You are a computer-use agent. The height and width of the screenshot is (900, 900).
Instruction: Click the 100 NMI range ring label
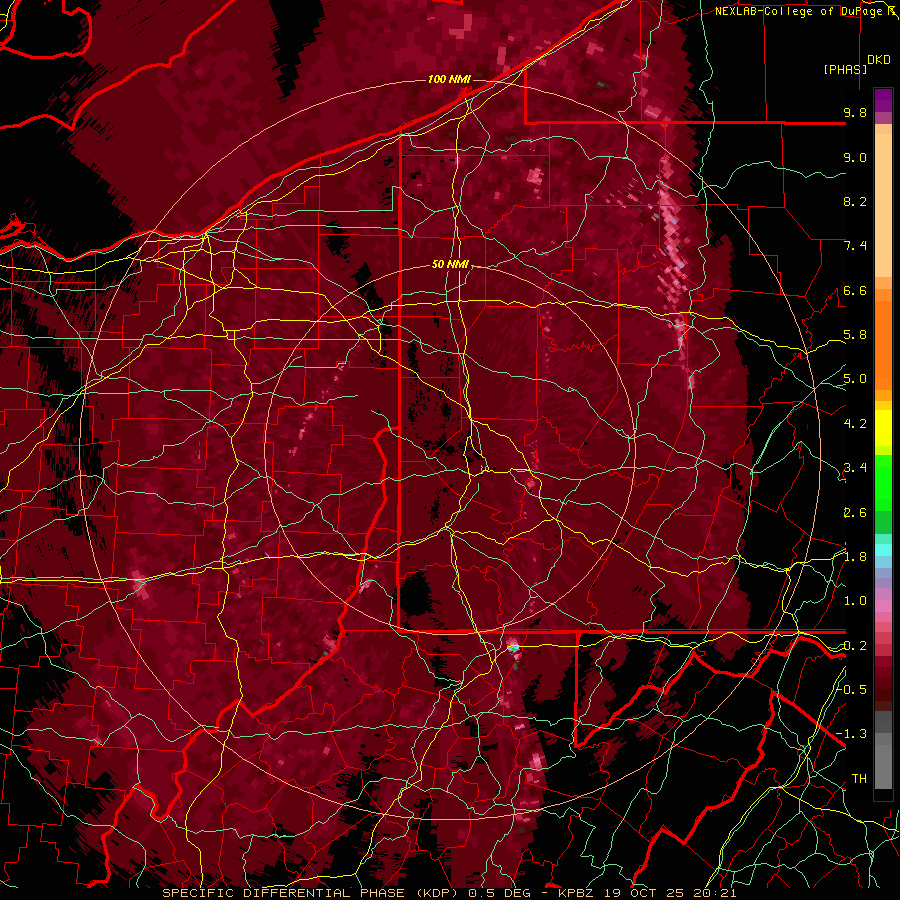point(449,79)
